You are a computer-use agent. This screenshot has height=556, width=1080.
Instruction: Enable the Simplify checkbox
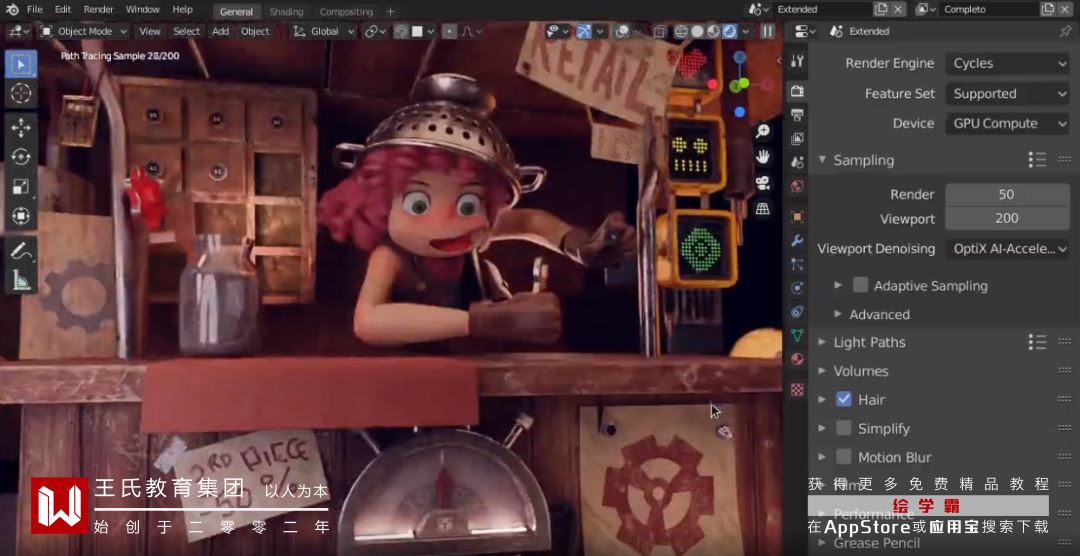coord(844,429)
